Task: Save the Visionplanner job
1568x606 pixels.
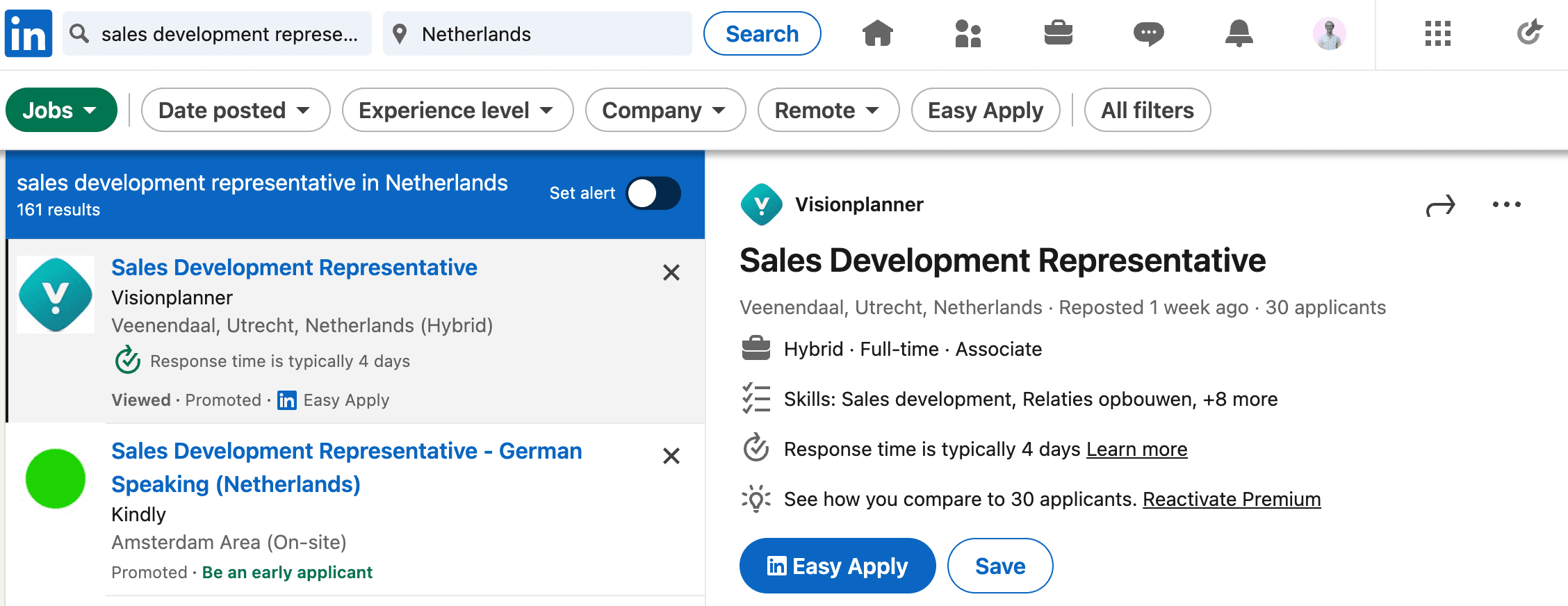Action: coord(1000,566)
